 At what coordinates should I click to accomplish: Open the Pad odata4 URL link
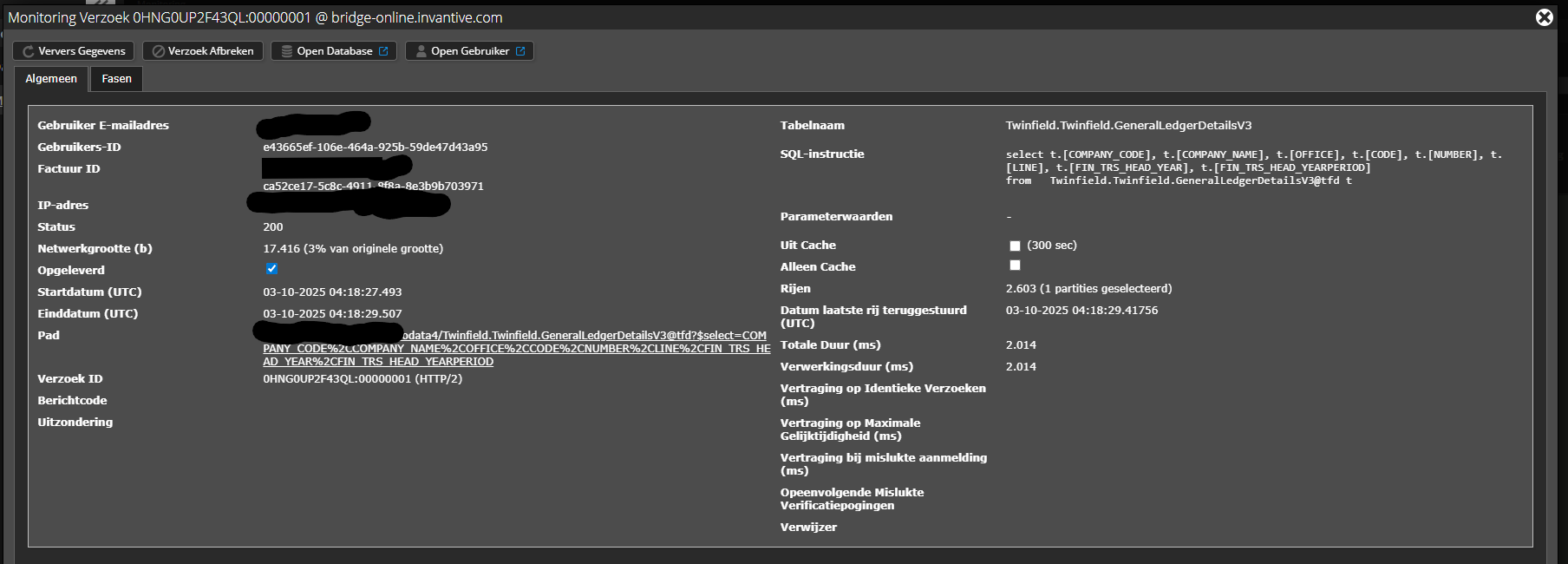coord(516,348)
